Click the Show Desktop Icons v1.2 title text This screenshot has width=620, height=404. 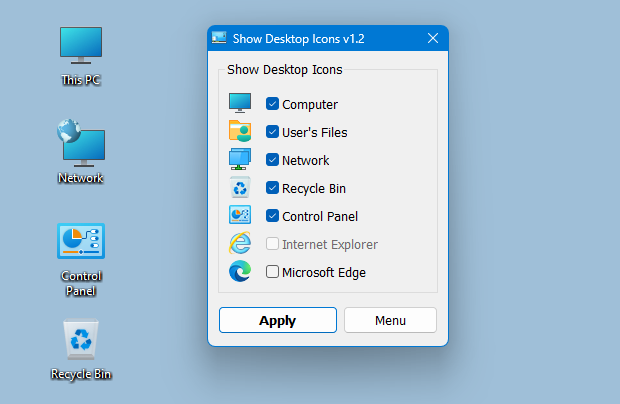(299, 39)
